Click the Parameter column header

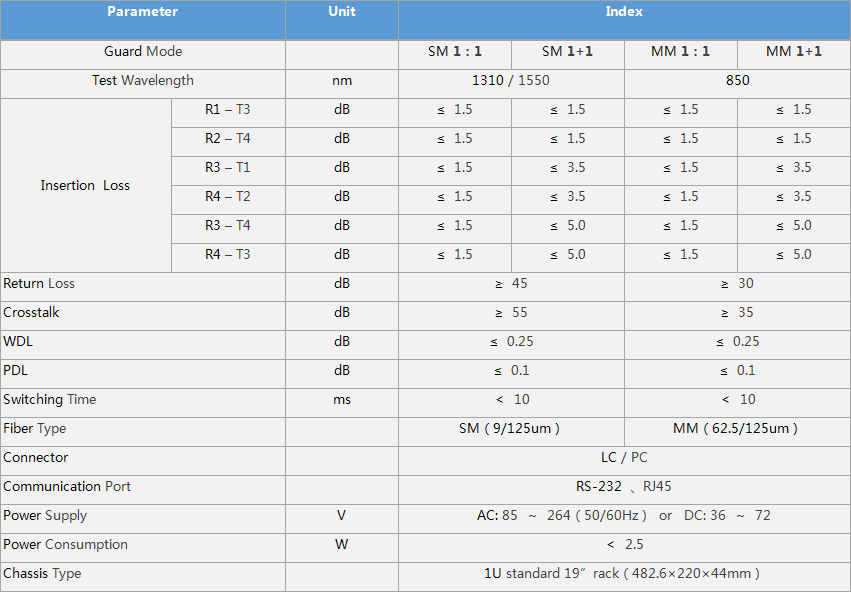(142, 11)
